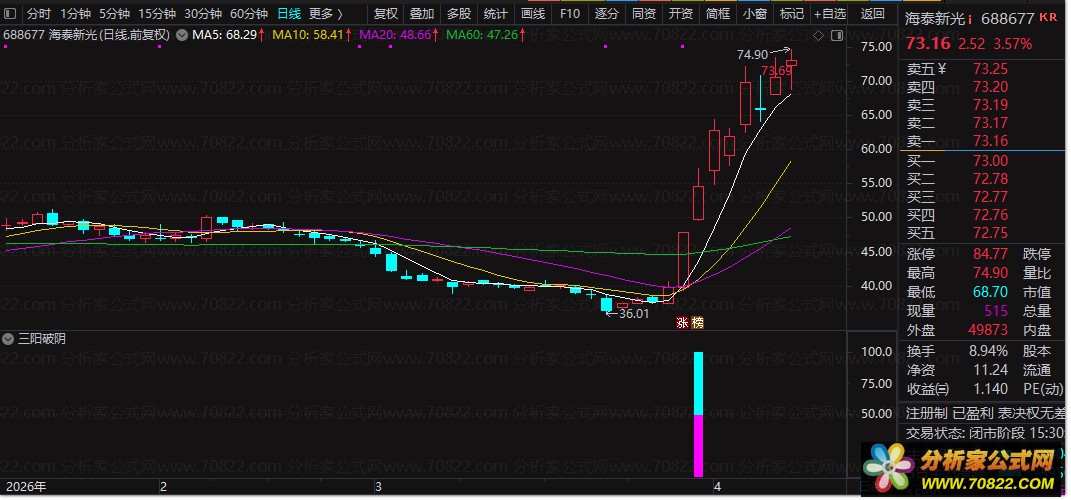The image size is (1071, 500).
Task: Click the 已盈利 label
Action: (973, 413)
